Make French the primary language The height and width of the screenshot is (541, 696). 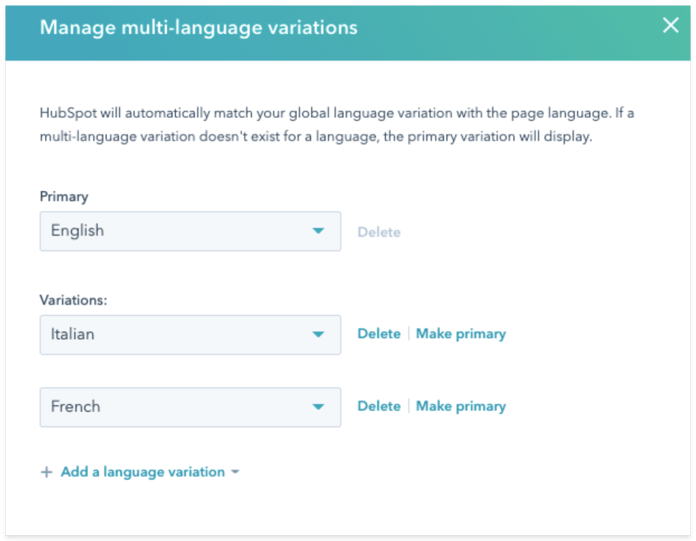tap(461, 407)
